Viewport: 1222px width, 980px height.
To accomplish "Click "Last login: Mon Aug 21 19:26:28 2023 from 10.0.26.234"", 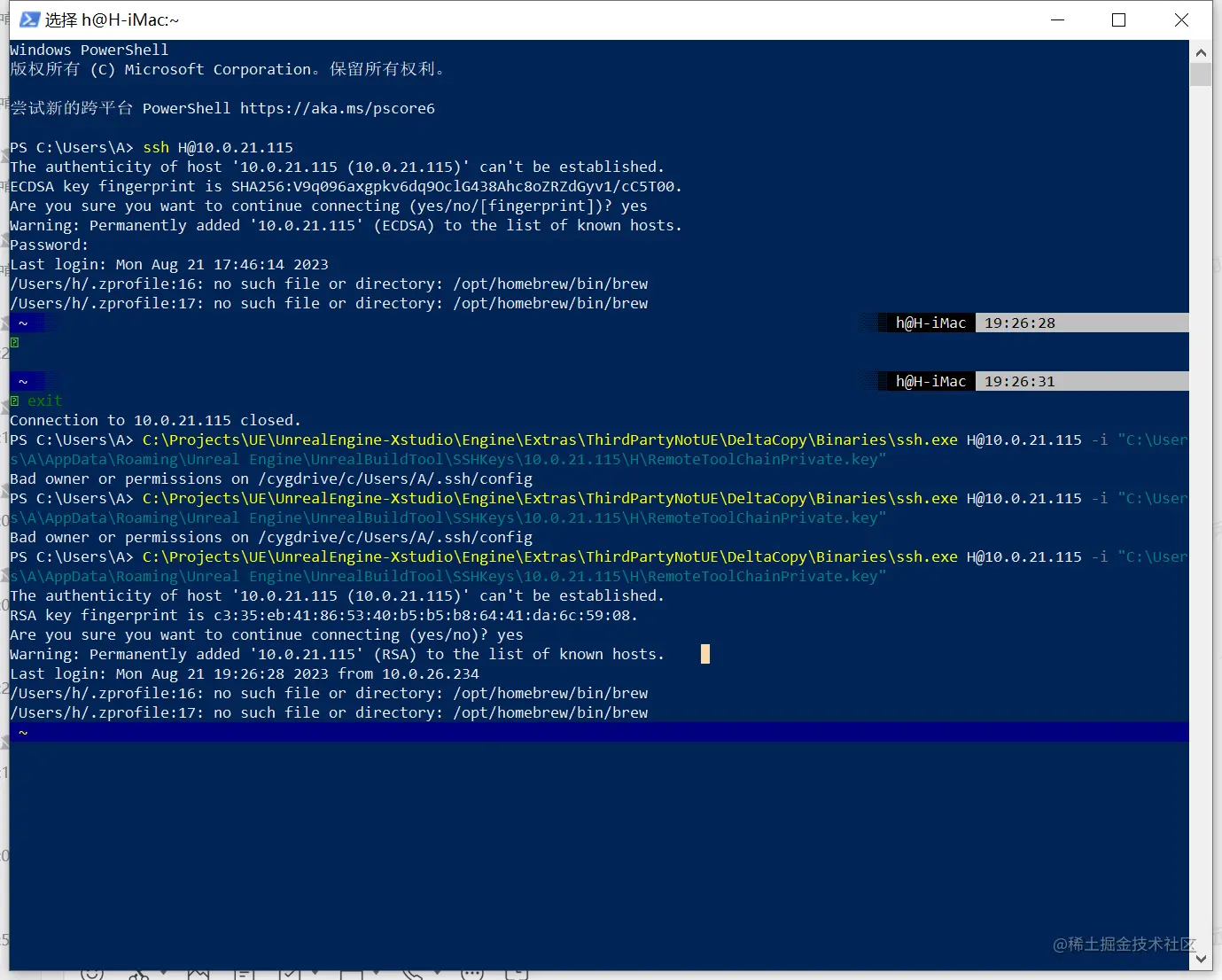I will pos(245,673).
